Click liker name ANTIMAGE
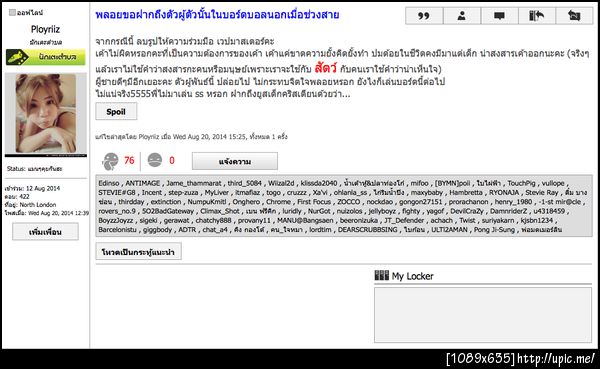600x369 pixels. point(143,183)
